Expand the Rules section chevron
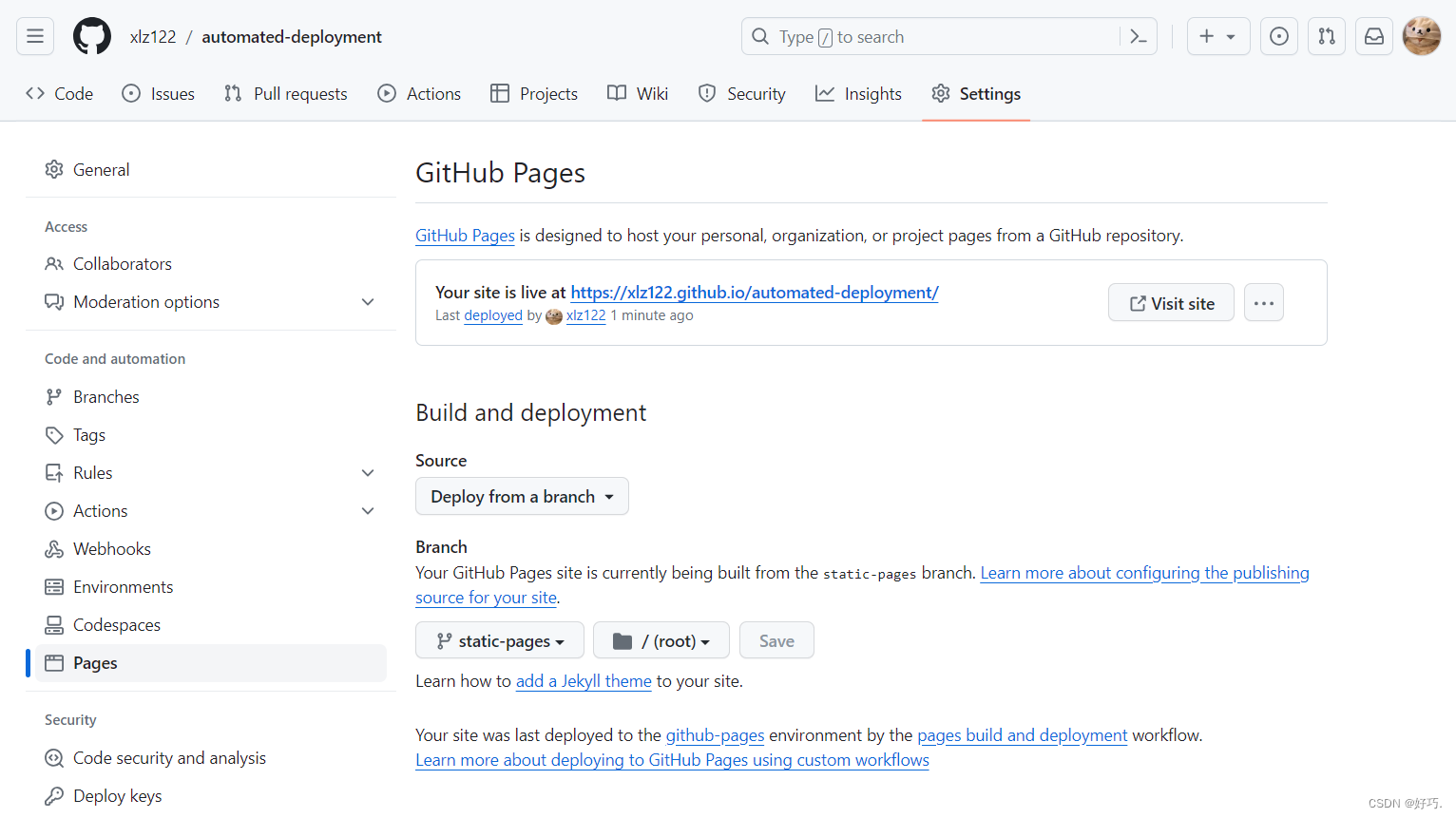 (x=368, y=473)
